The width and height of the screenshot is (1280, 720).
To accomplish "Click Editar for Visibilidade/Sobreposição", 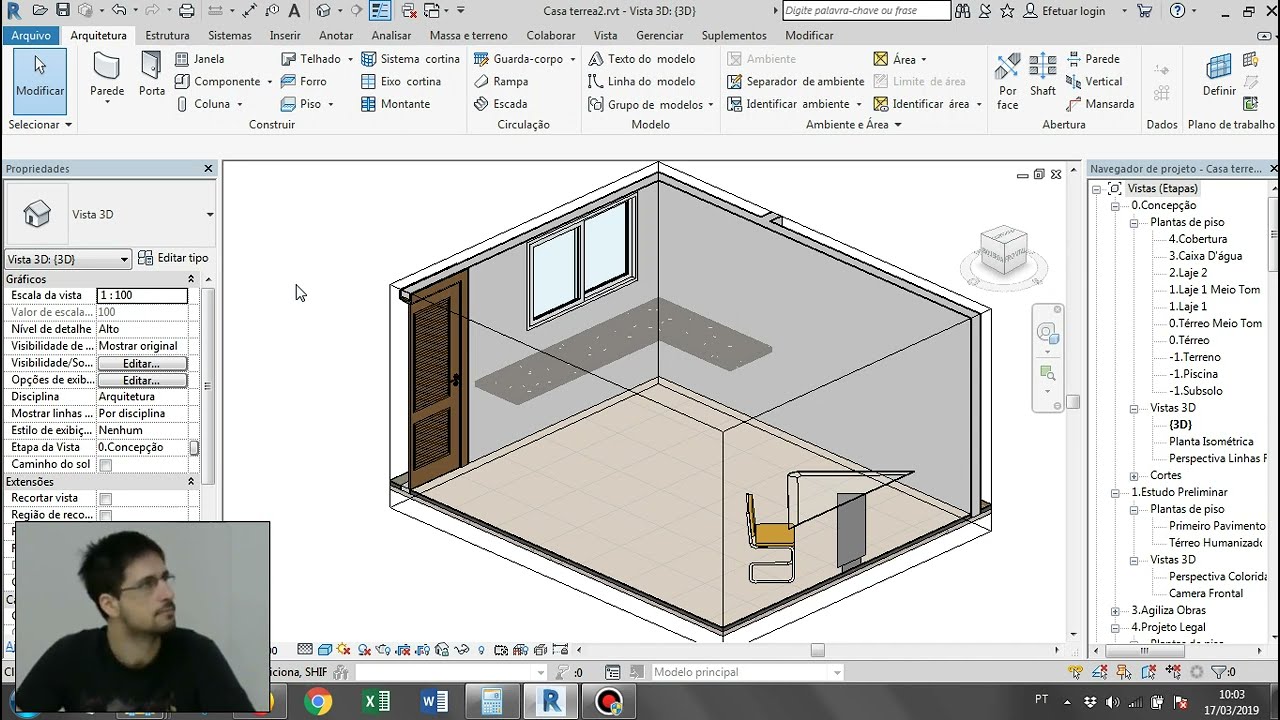I will point(142,363).
